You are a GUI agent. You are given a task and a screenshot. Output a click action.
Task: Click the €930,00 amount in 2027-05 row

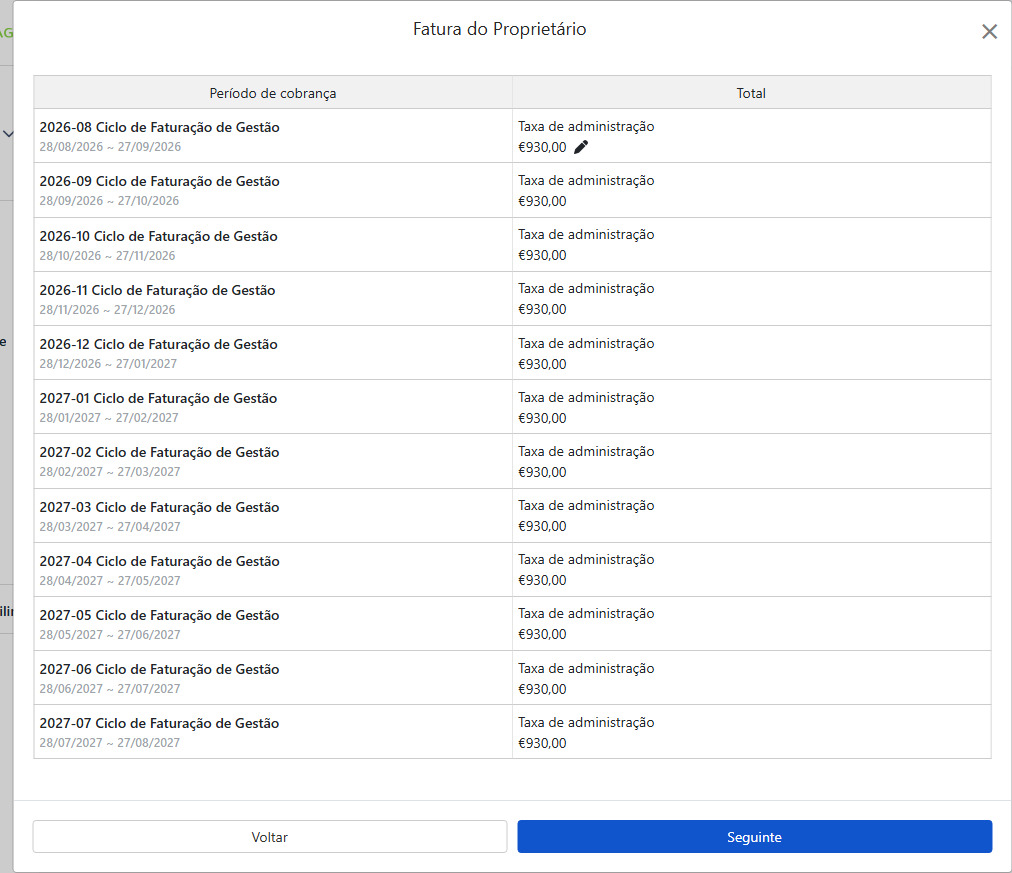542,634
